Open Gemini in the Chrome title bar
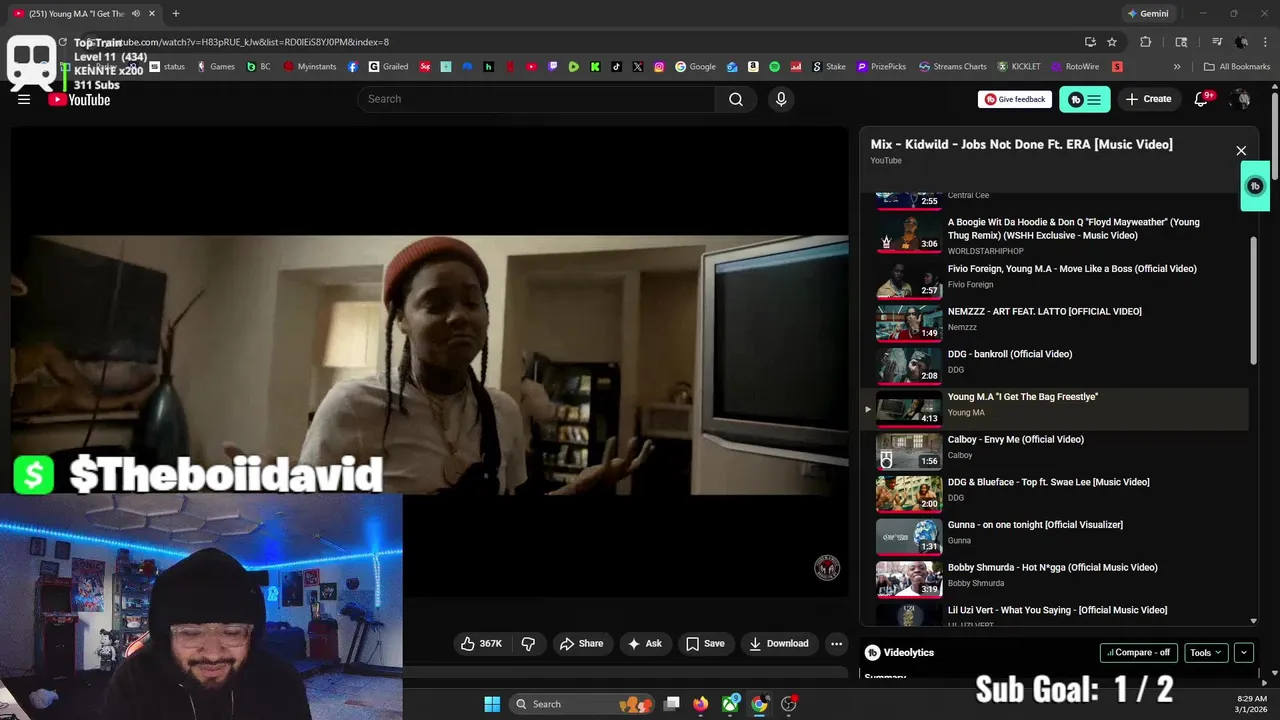The width and height of the screenshot is (1280, 720). pyautogui.click(x=1147, y=13)
